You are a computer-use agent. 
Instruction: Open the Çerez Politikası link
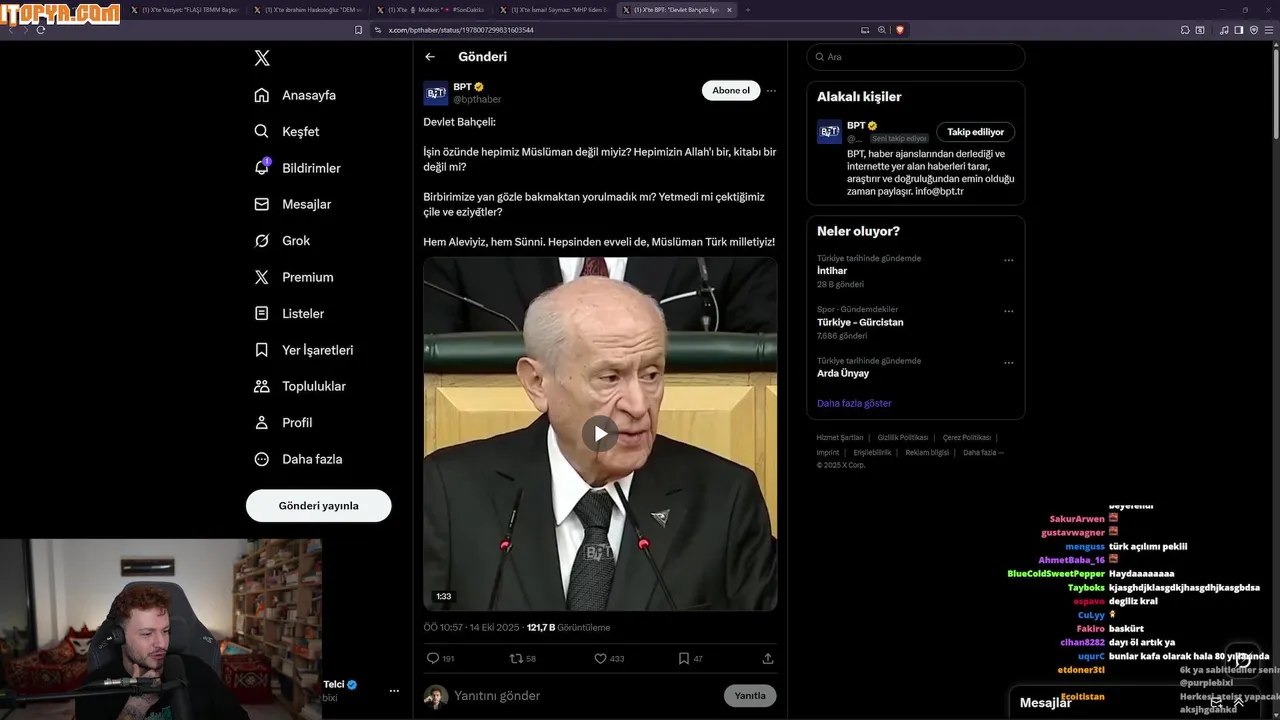pyautogui.click(x=967, y=437)
